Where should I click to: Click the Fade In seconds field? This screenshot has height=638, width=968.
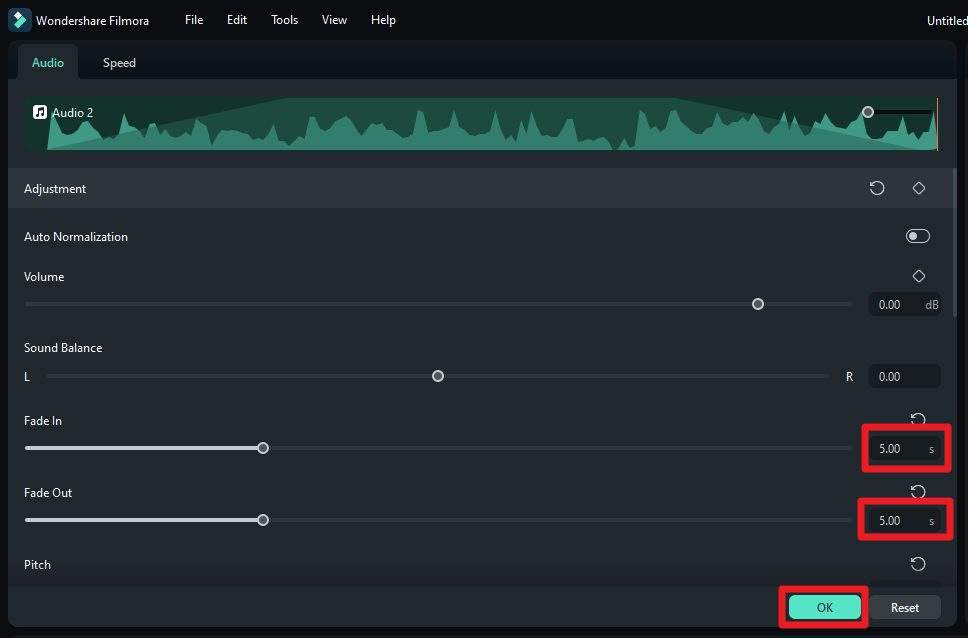tap(904, 448)
